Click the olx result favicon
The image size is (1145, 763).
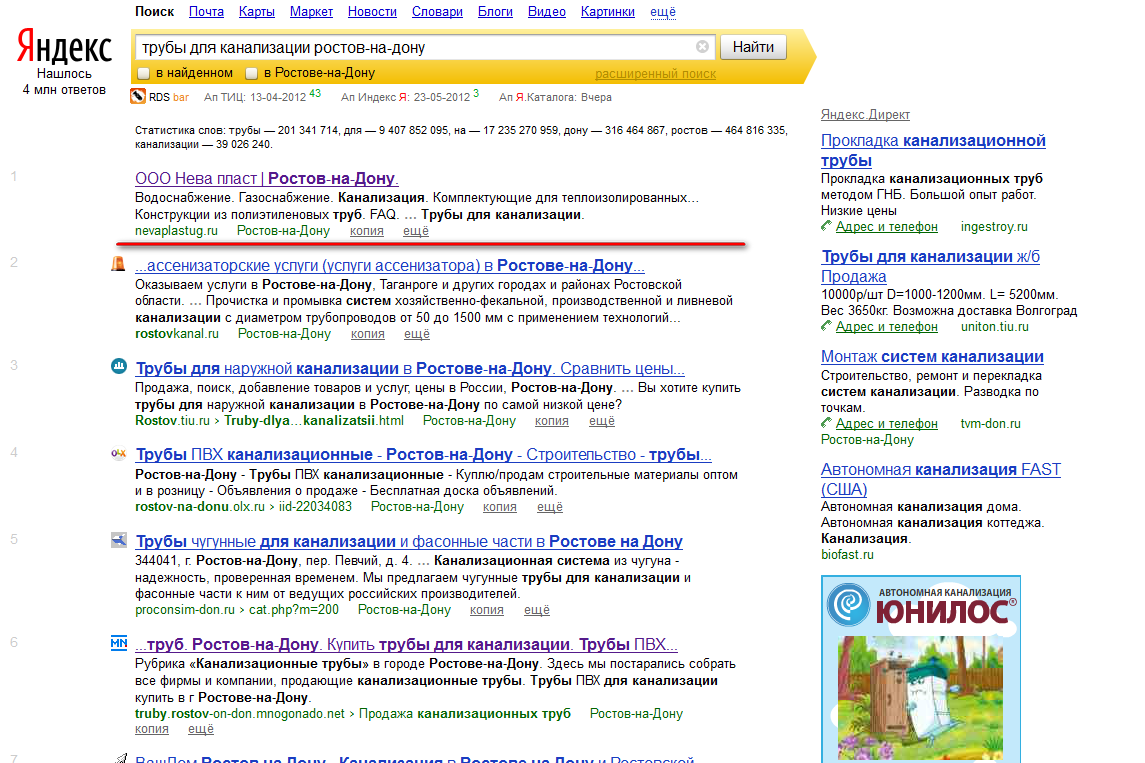tap(118, 453)
